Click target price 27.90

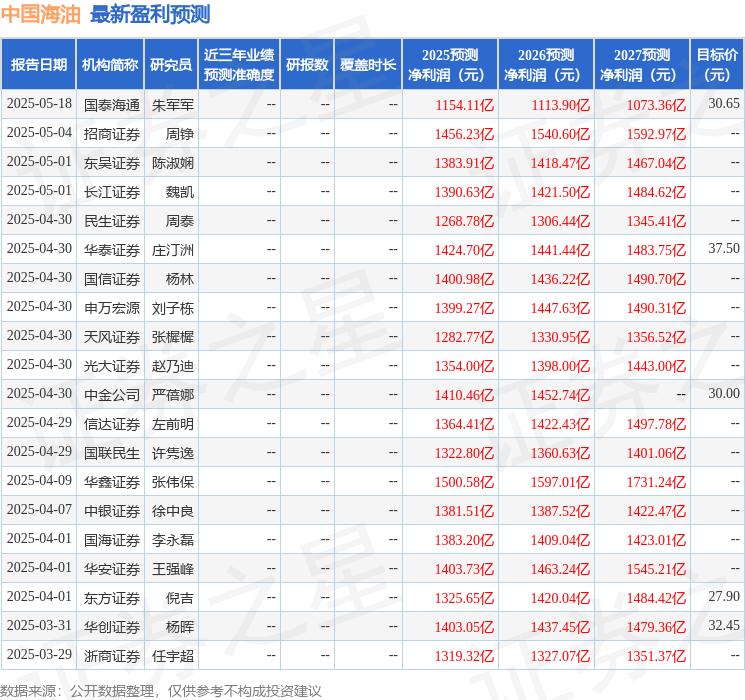(724, 596)
